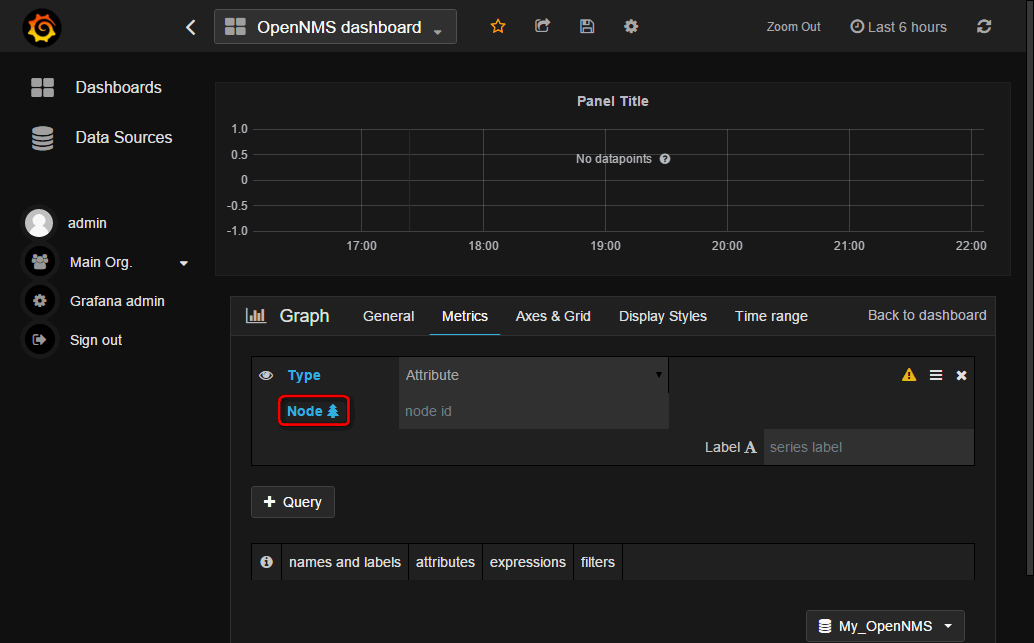1034x643 pixels.
Task: Add a new Query
Action: [x=293, y=502]
